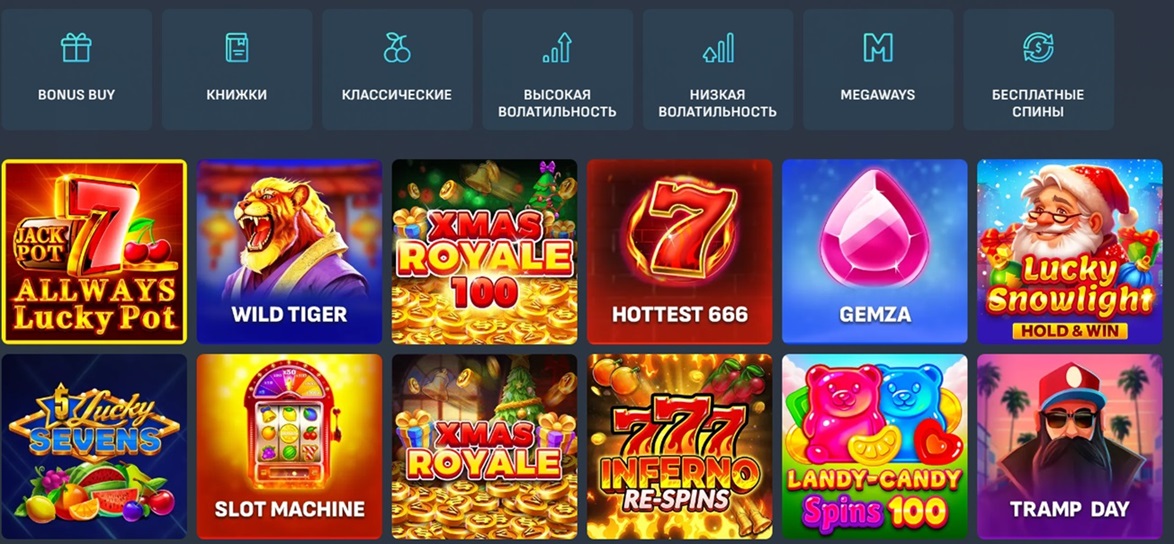This screenshot has width=1174, height=544.
Task: Launch the Wild Tiger slot
Action: [289, 251]
